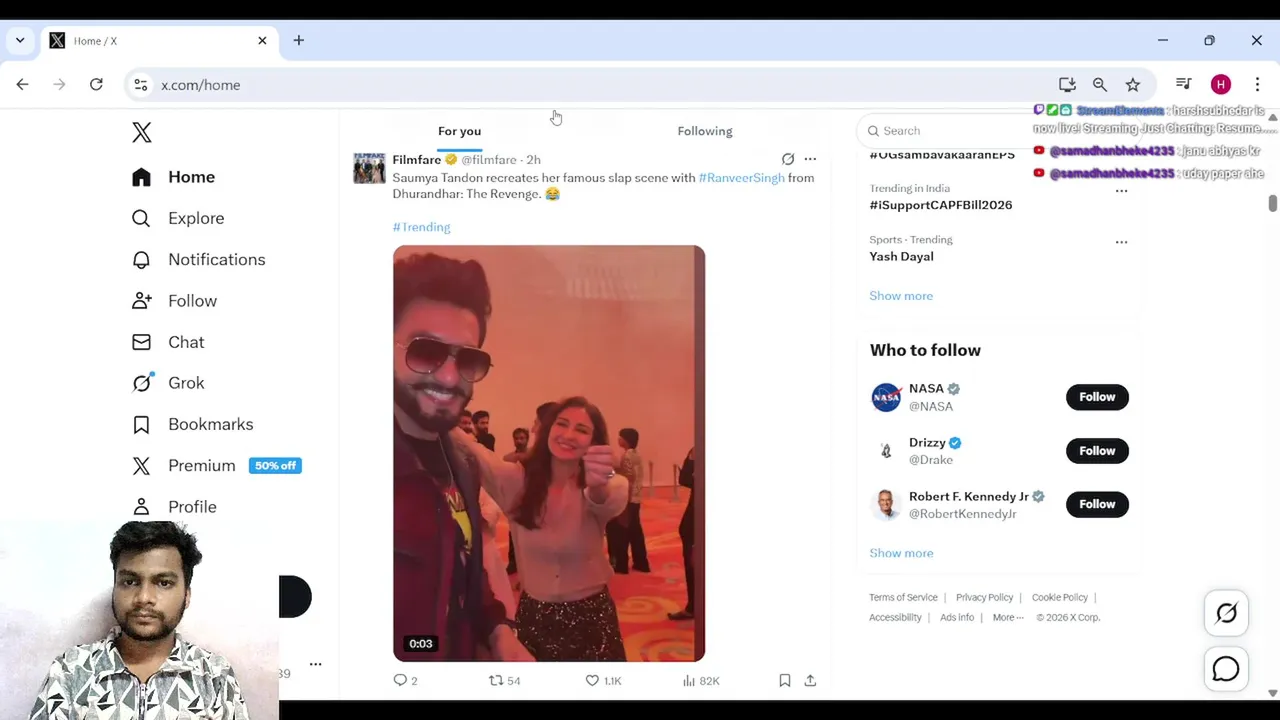Follow Robert F. Kennedy Jr account
The image size is (1280, 720).
1097,504
